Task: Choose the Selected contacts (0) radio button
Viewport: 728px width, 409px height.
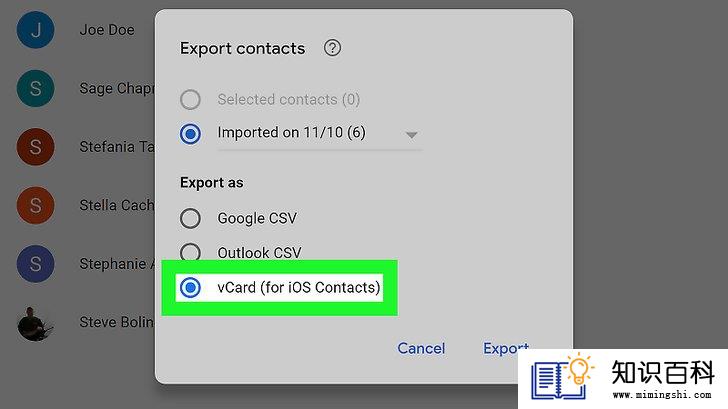Action: 190,99
